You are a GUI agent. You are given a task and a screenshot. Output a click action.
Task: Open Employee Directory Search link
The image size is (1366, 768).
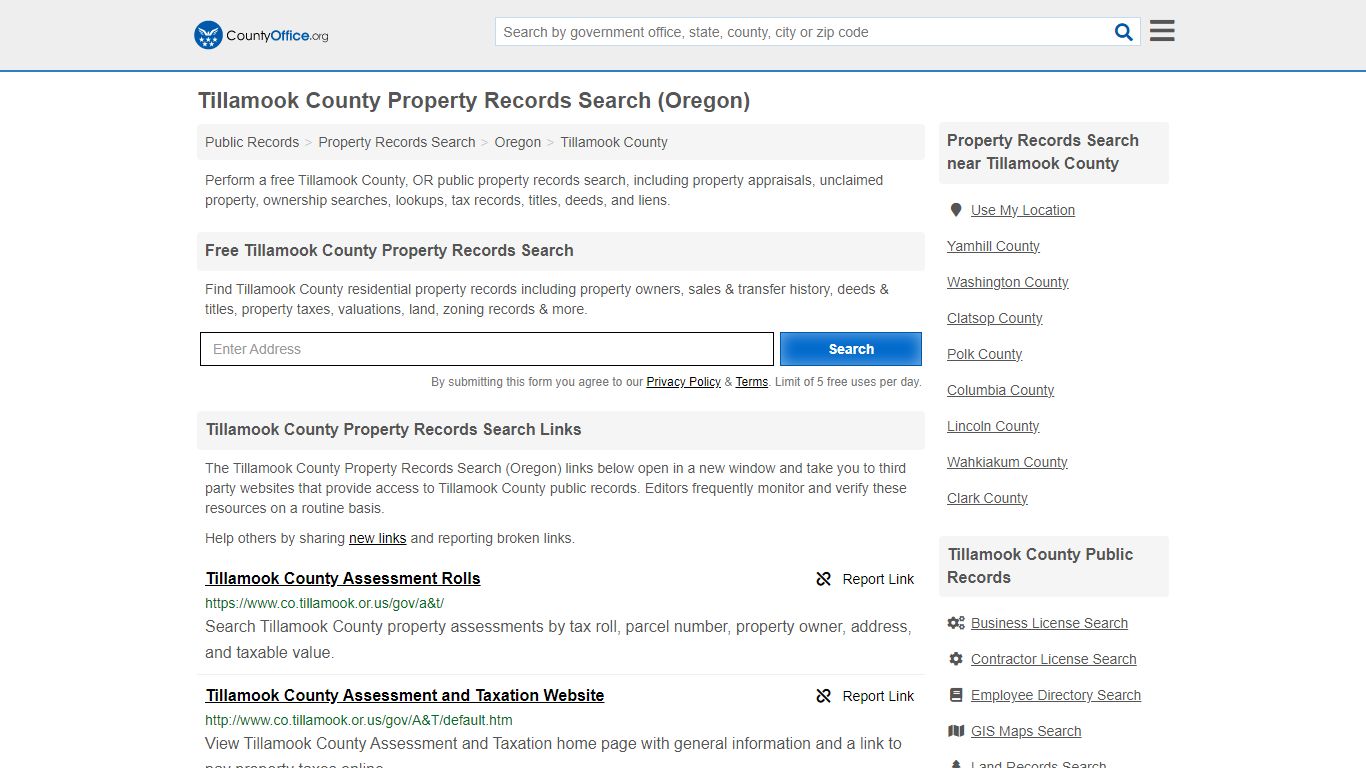(x=1056, y=695)
